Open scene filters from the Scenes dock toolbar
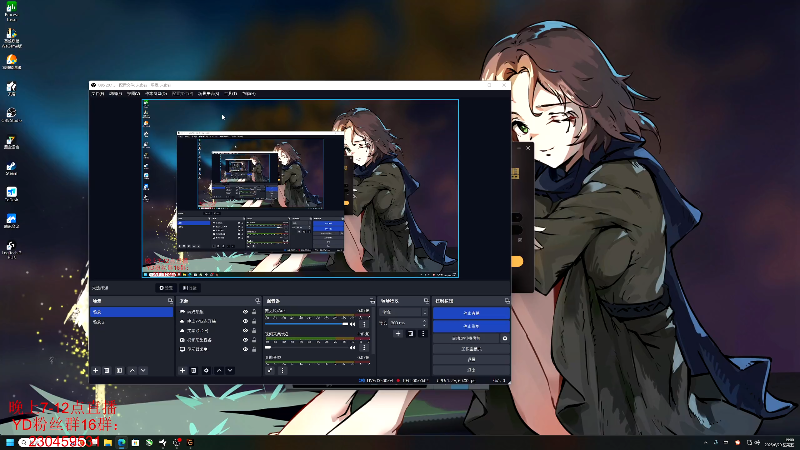Screen dimensions: 800x450 119,370
